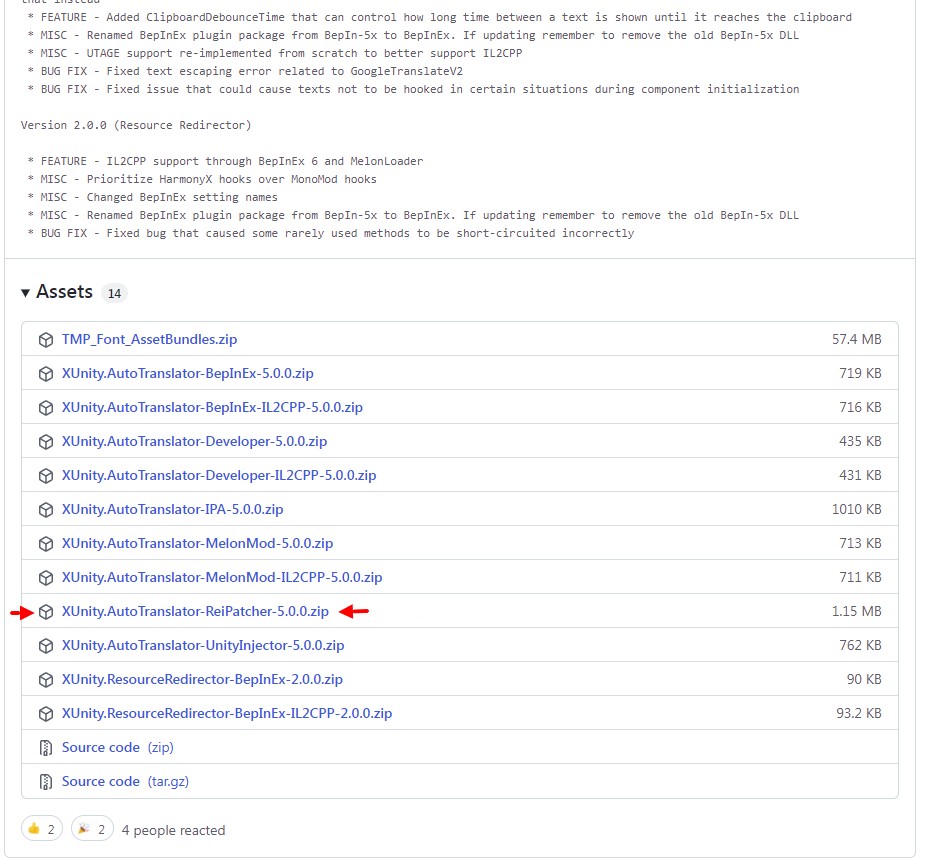
Task: Click package icon beside AutoTranslator-Developer-5.0.0.zip
Action: [x=46, y=442]
